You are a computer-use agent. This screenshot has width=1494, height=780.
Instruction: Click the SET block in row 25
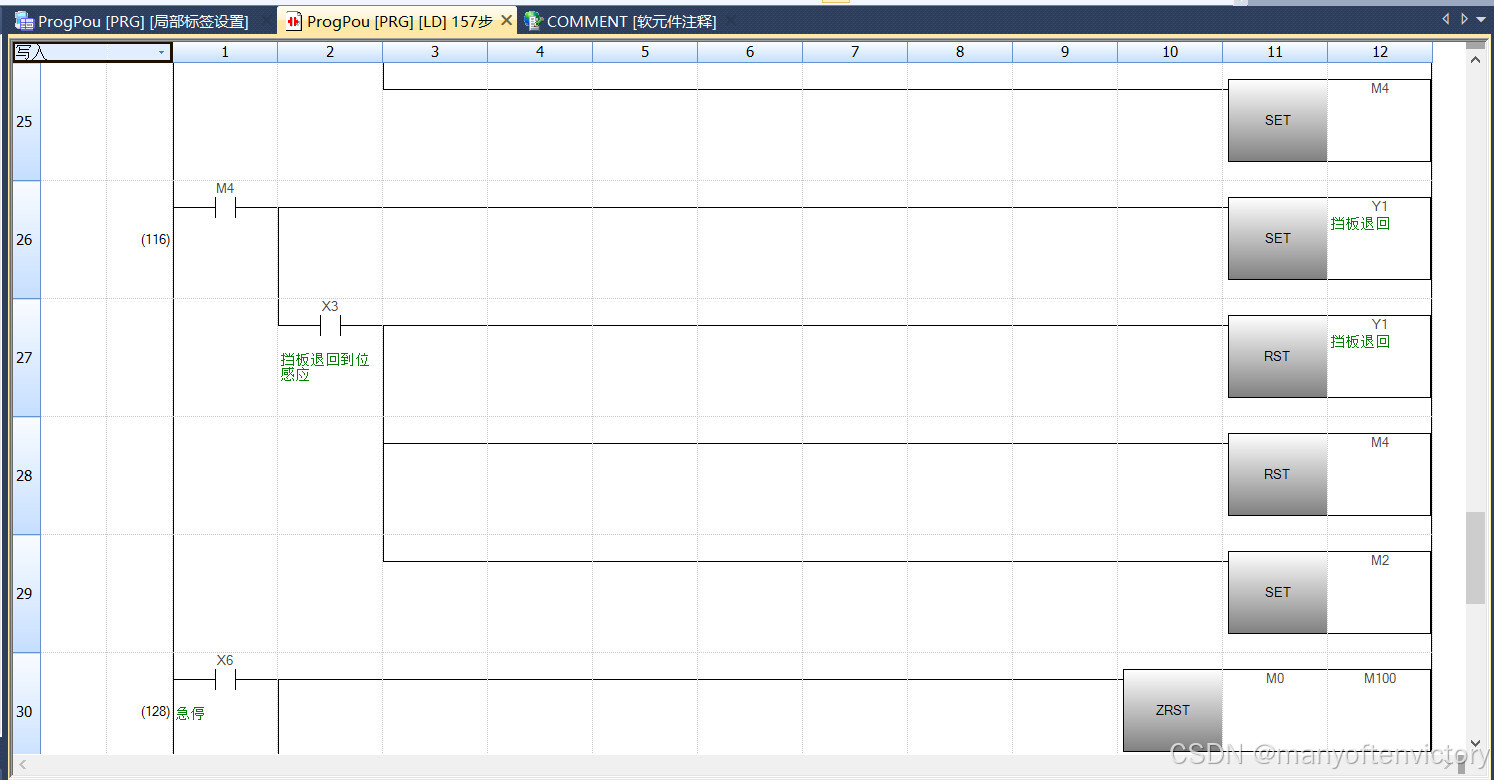(1277, 120)
